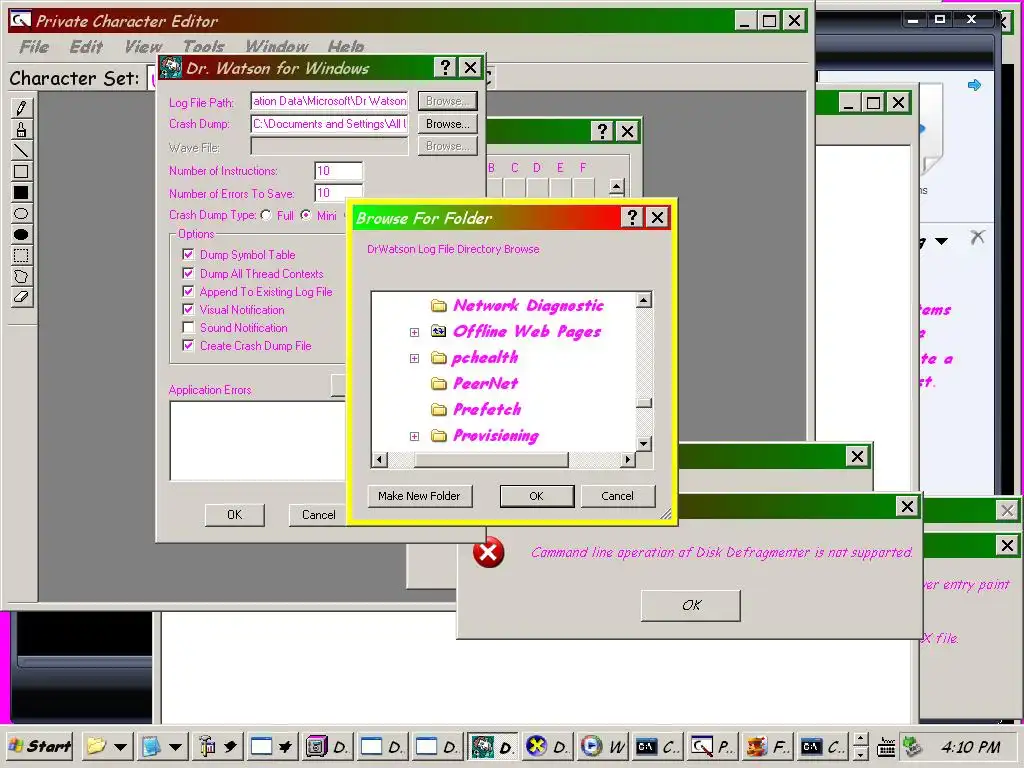1024x768 pixels.
Task: Open the folder quick-launch icon on taskbar
Action: tap(96, 746)
